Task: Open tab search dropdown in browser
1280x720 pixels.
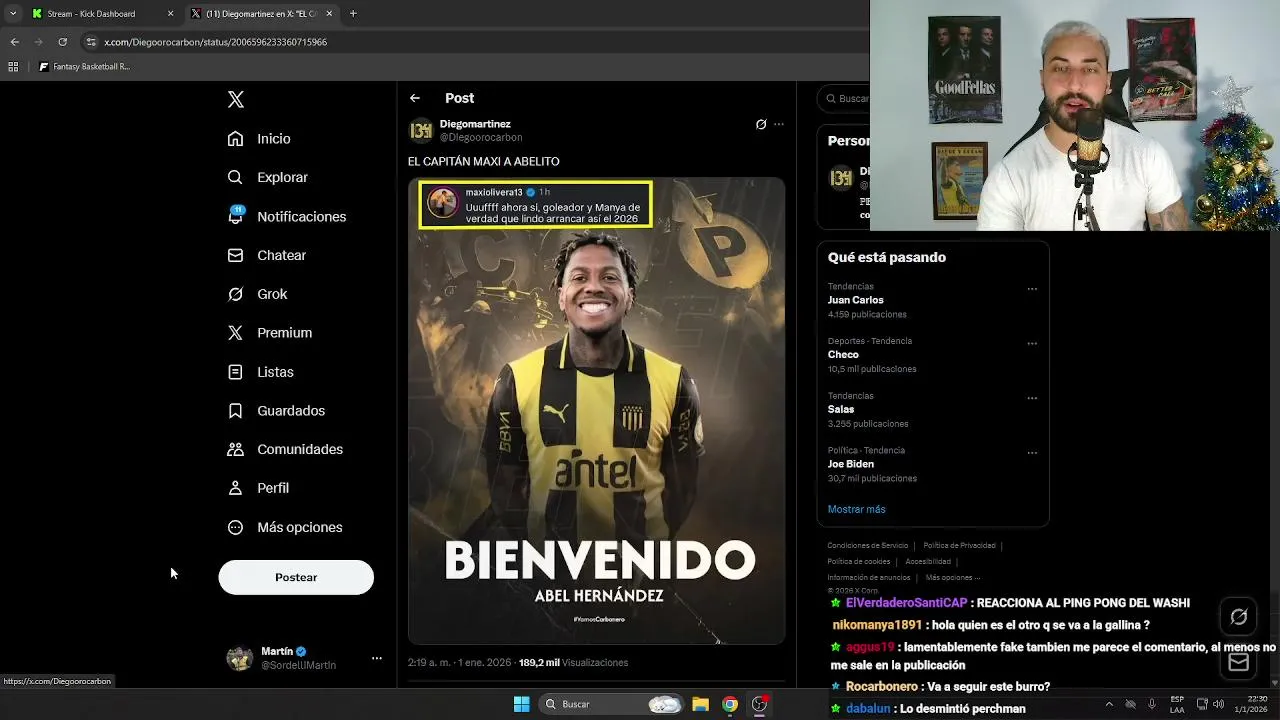Action: [x=12, y=13]
